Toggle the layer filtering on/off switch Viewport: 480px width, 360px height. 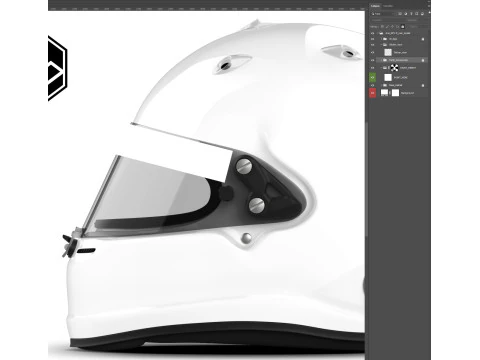429,12
